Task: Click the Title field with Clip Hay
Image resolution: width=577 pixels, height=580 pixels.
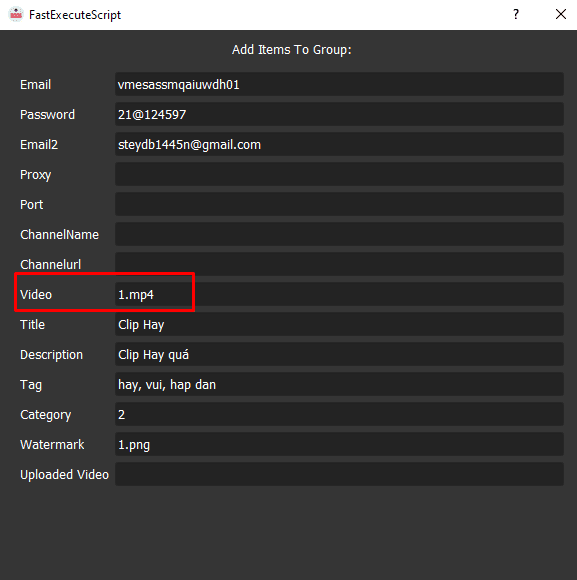Action: 339,324
